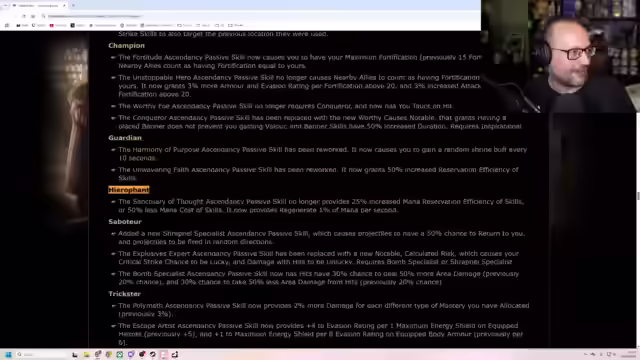Click the page vertical scrollbar handle

coord(638,196)
